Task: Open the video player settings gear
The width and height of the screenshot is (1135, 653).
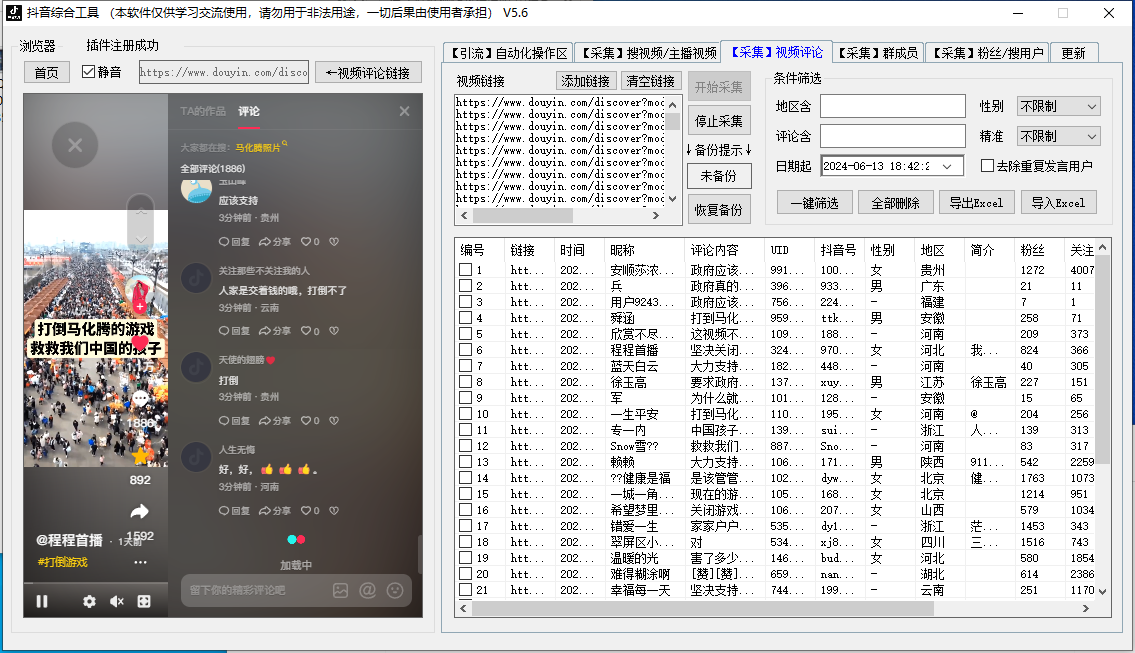Action: coord(89,602)
